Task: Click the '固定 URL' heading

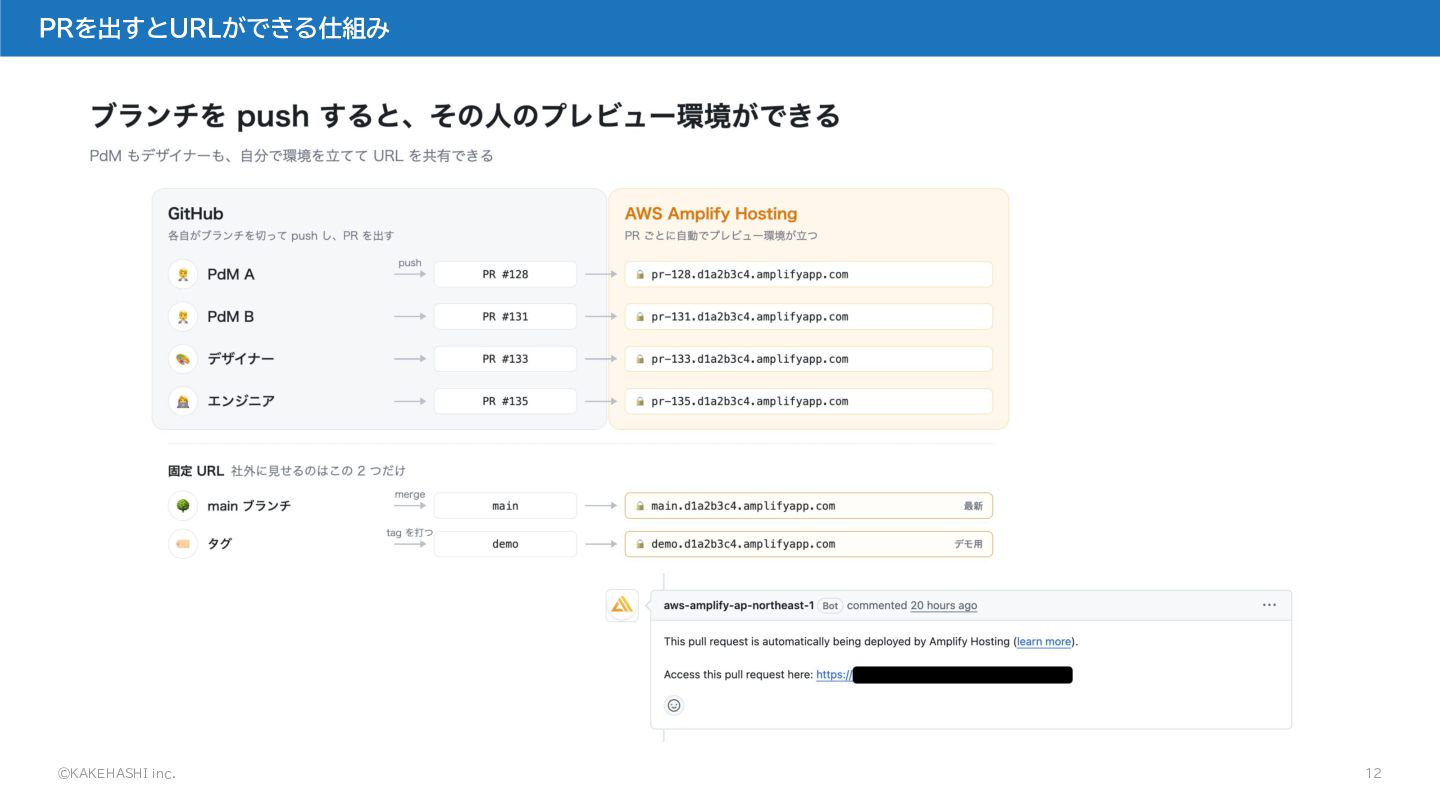Action: 196,471
